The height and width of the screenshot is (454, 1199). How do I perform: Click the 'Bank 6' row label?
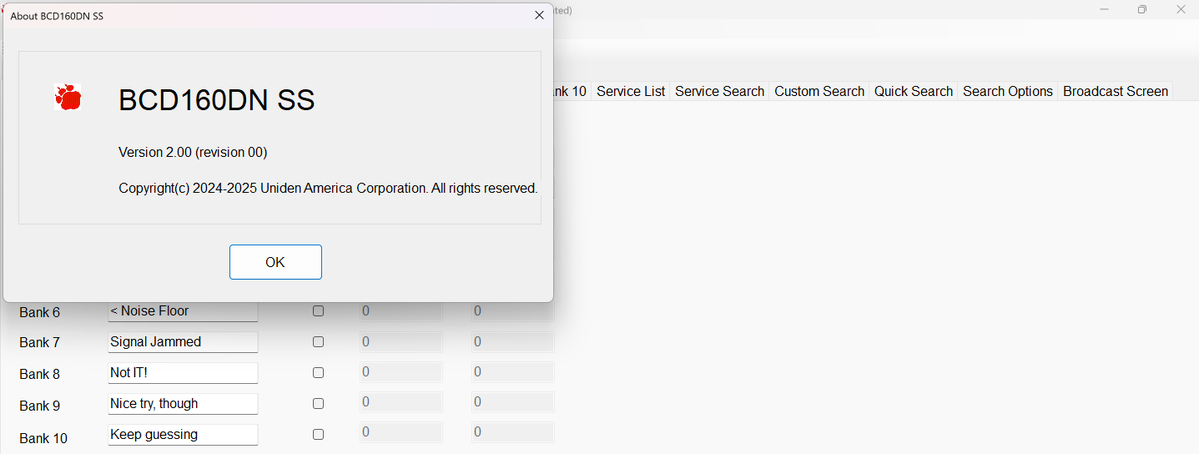coord(40,312)
